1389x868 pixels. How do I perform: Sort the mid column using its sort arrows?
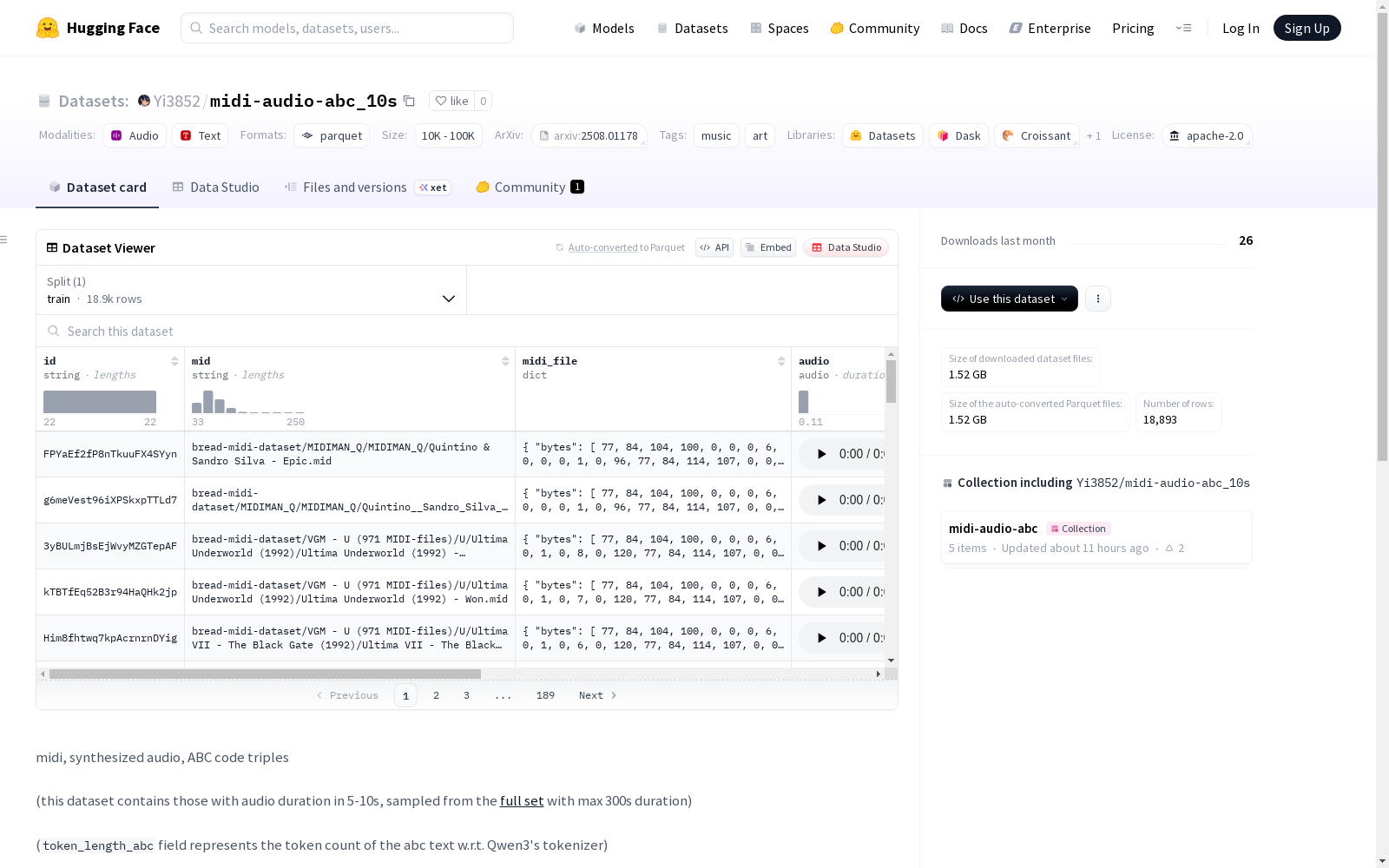click(505, 361)
